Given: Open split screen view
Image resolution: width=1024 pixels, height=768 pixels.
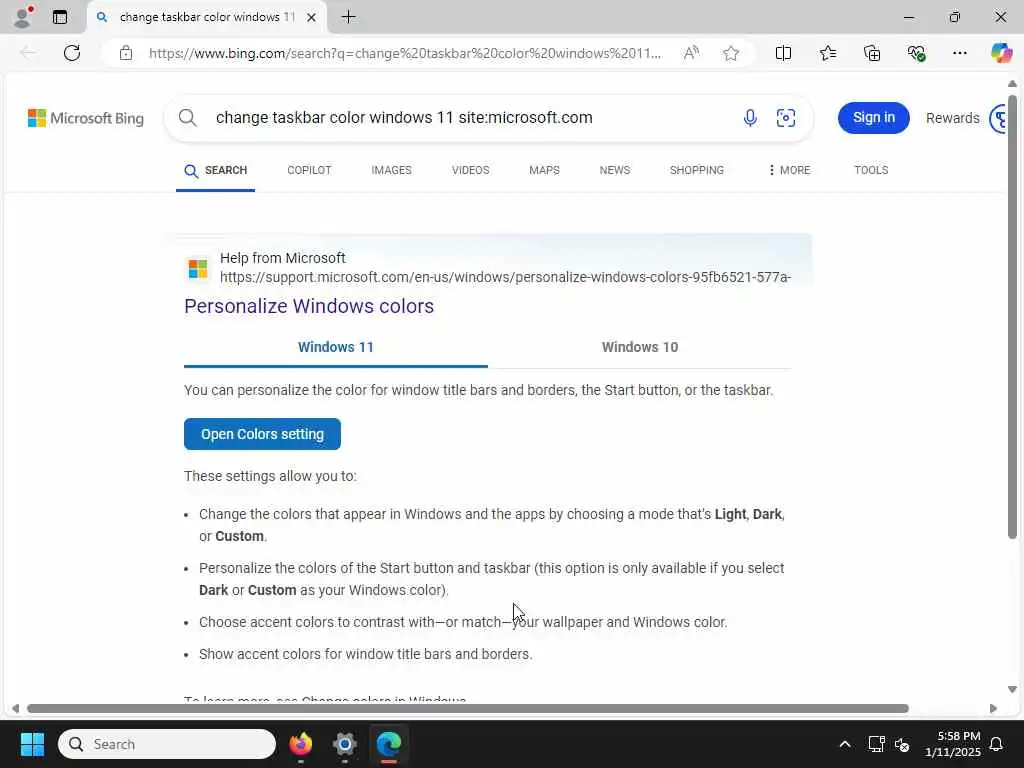Looking at the screenshot, I should [783, 53].
